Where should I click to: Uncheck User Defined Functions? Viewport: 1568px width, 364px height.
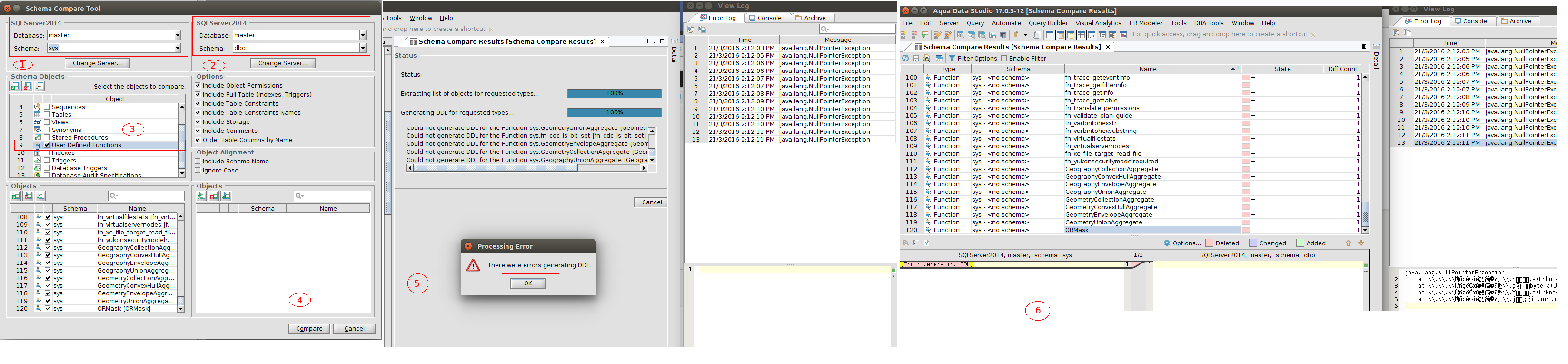[47, 145]
